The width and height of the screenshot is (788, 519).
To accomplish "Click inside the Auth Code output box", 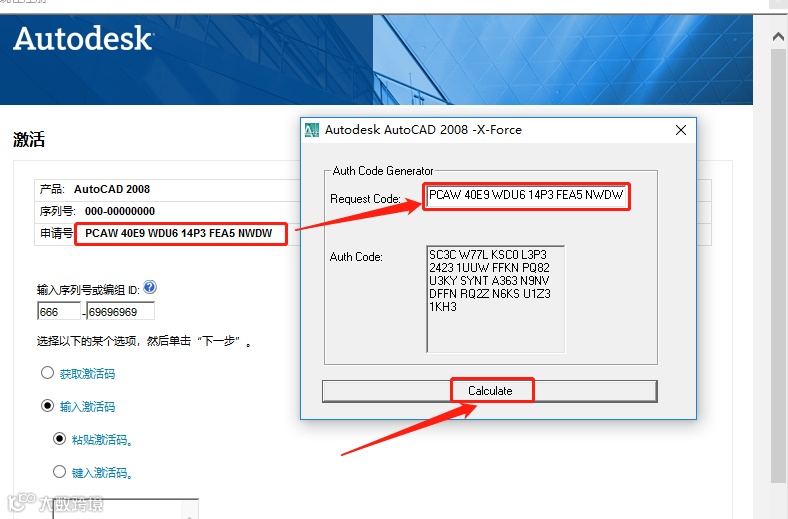I will coord(496,299).
